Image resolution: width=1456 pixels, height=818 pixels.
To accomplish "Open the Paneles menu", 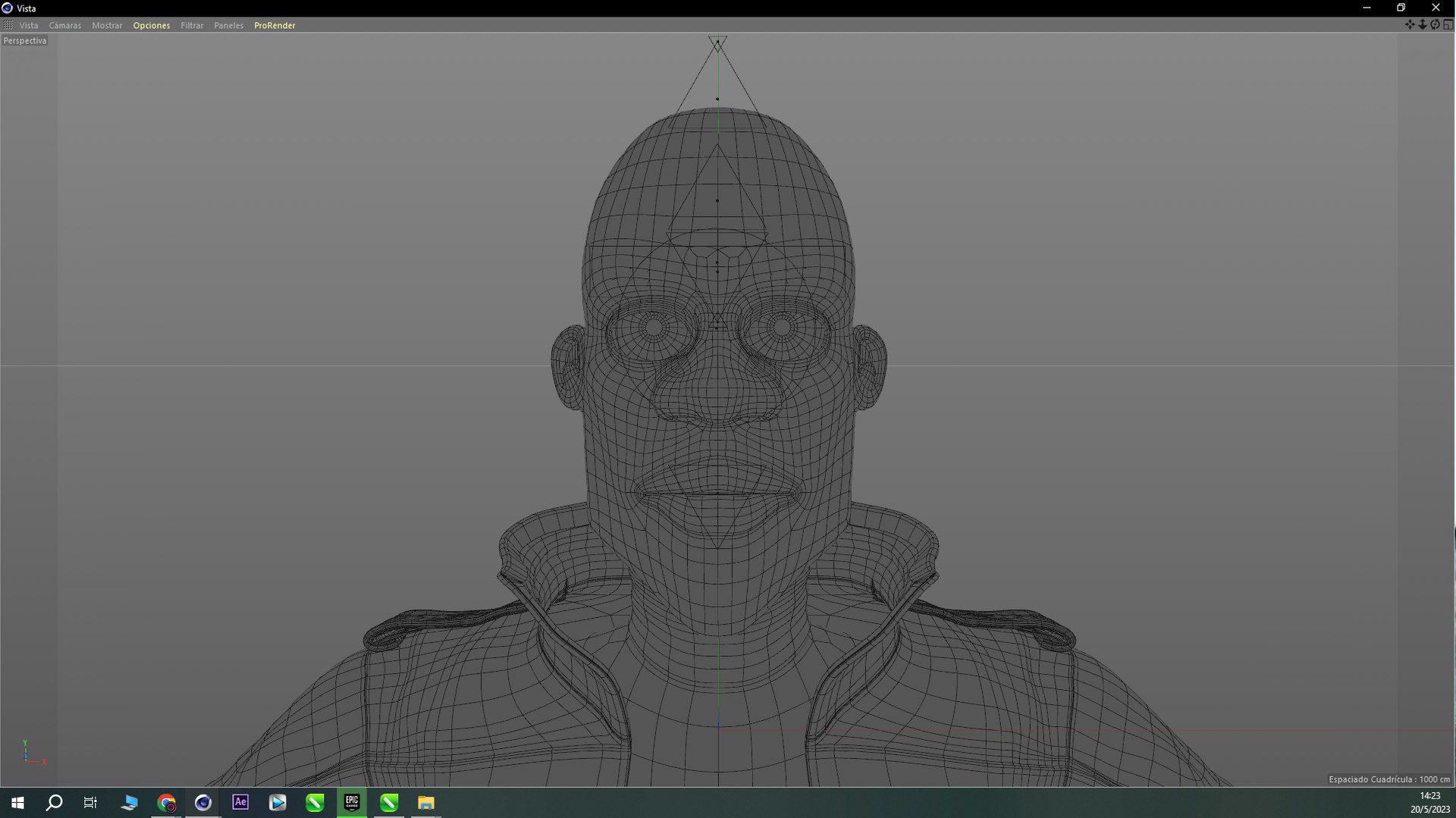I will point(228,25).
